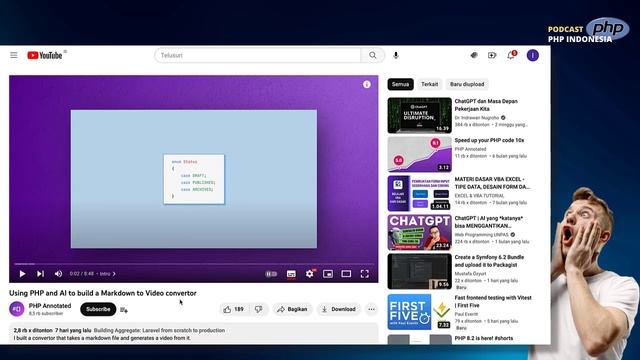Viewport: 640px width, 360px height.
Task: Open the notifications bell
Action: tap(511, 55)
